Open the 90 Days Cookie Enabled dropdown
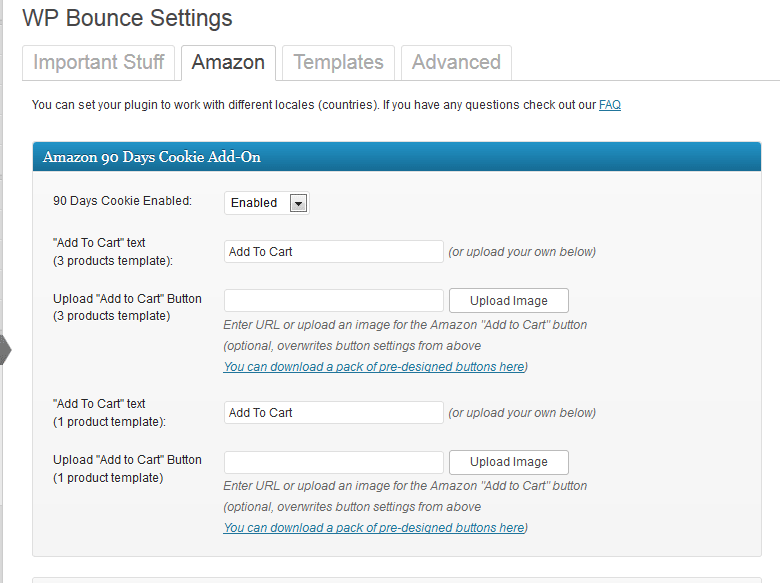Viewport: 780px width, 583px height. click(267, 203)
